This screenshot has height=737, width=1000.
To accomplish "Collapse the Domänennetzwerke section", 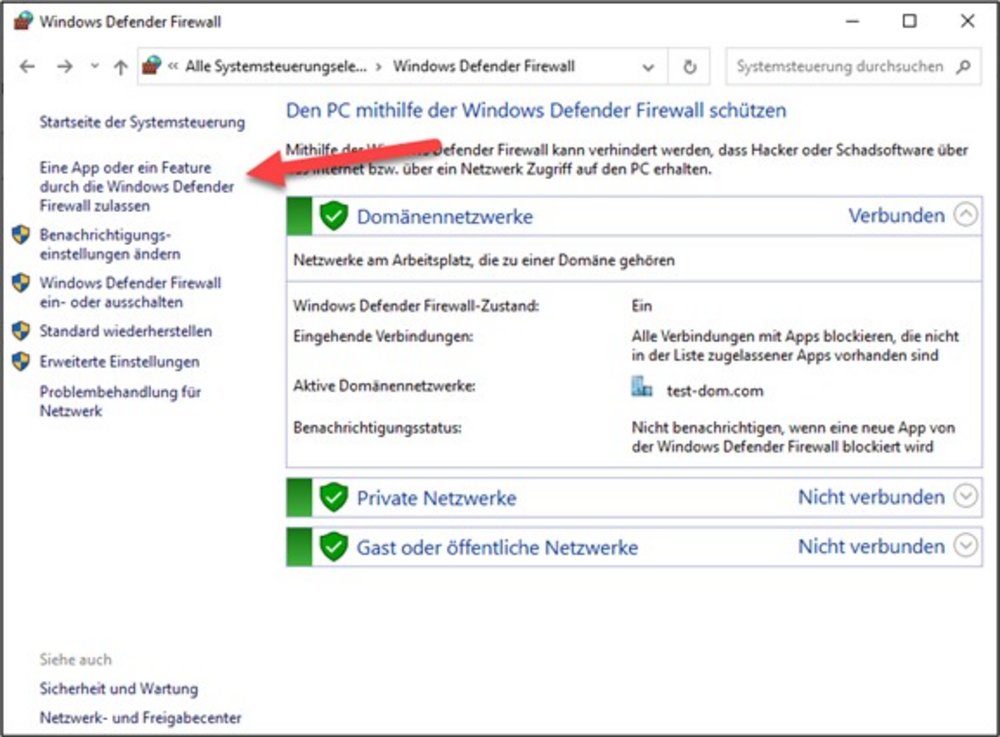I will 966,215.
